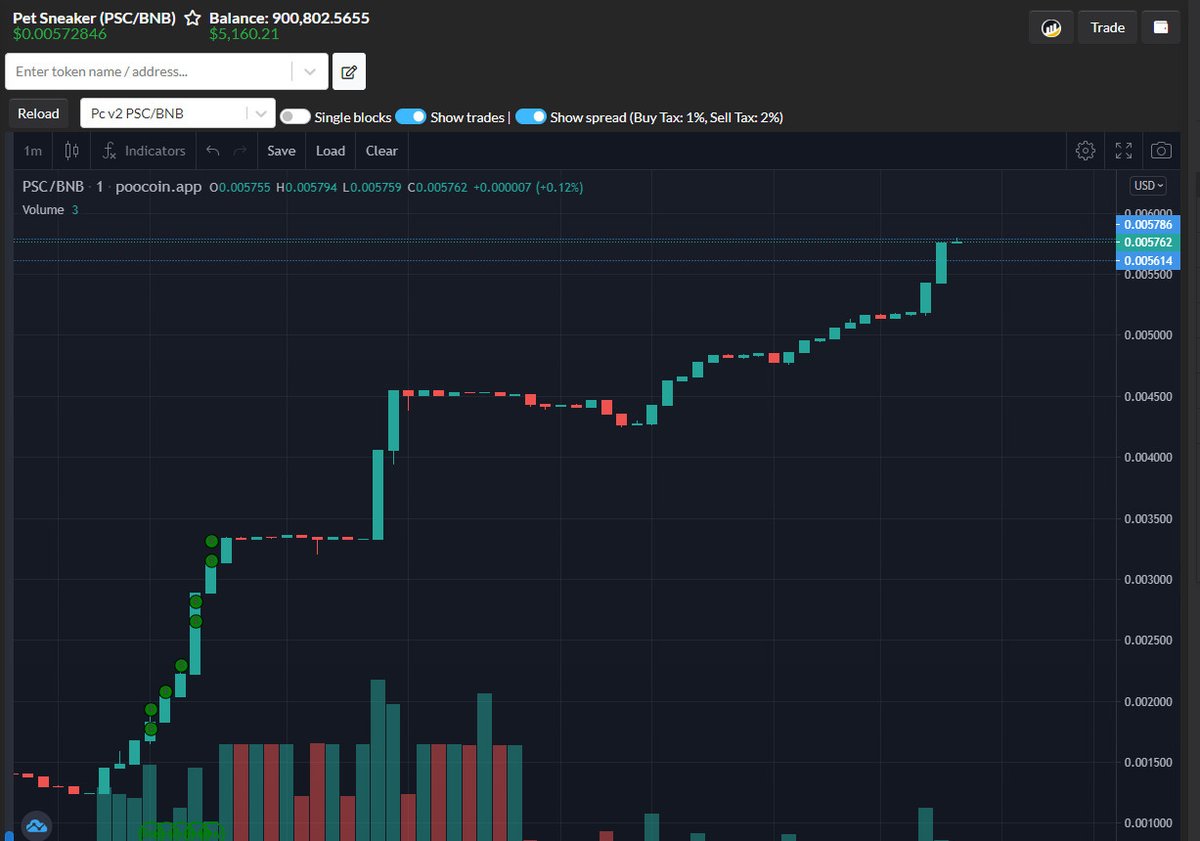Viewport: 1200px width, 841px height.
Task: Change the 1m timeframe interval
Action: pos(33,151)
